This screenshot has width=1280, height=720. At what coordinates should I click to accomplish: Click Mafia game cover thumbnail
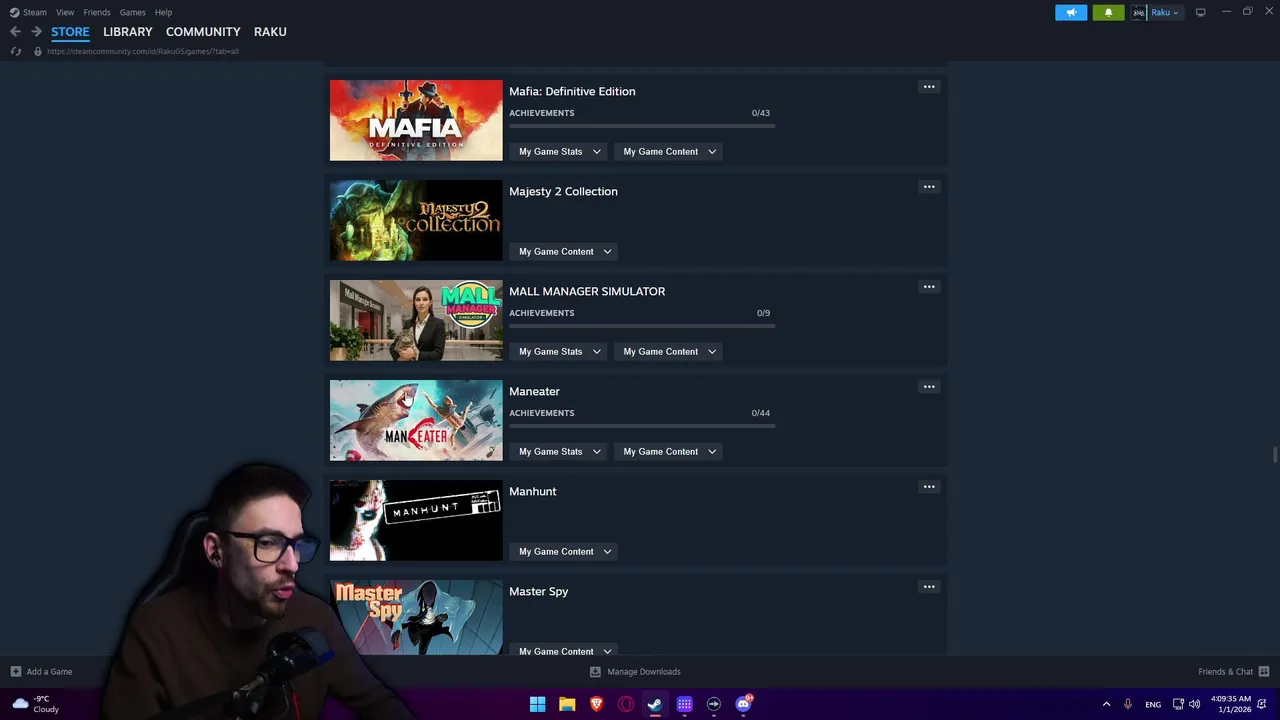click(x=416, y=120)
